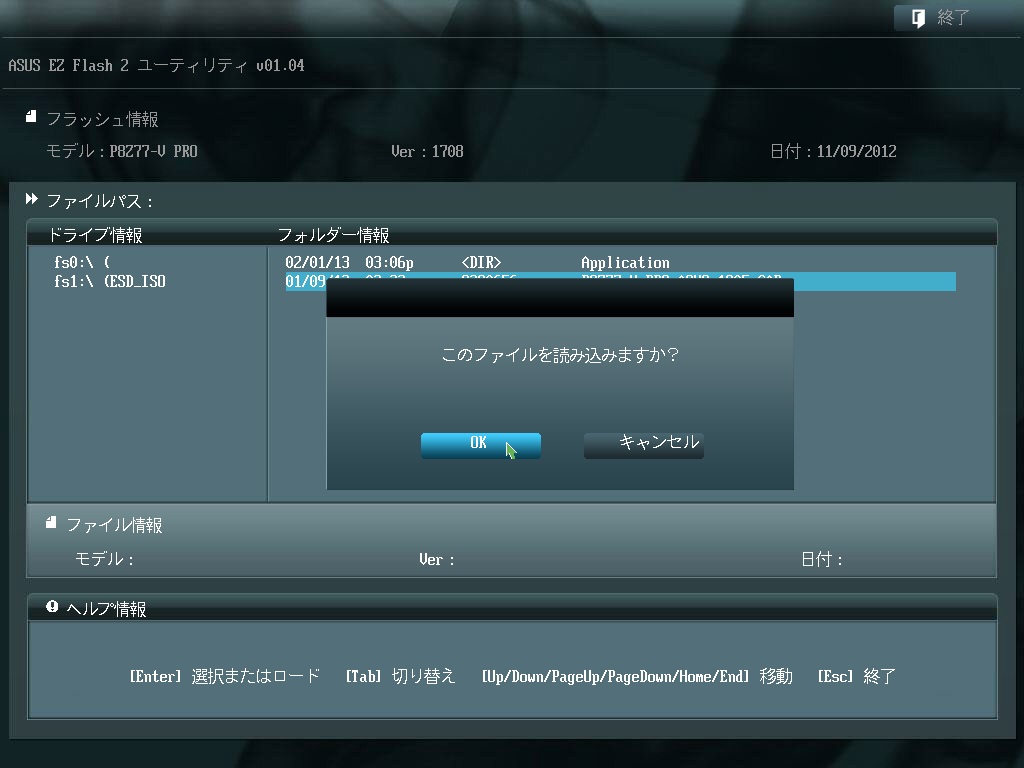This screenshot has height=768, width=1024.
Task: Click the モデル : P8Z77-V PRO label
Action: pos(120,151)
